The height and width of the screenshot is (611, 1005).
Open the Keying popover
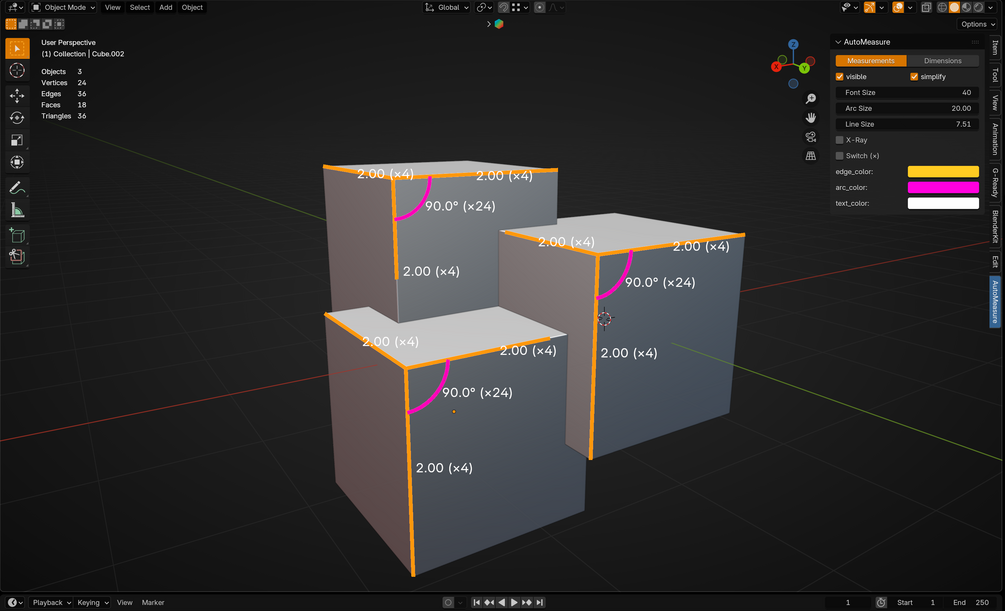pyautogui.click(x=93, y=603)
